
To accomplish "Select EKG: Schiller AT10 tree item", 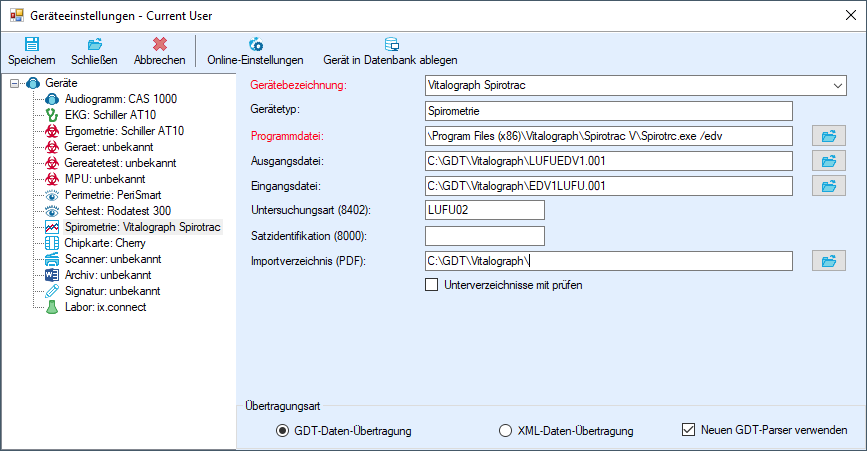I will point(111,115).
